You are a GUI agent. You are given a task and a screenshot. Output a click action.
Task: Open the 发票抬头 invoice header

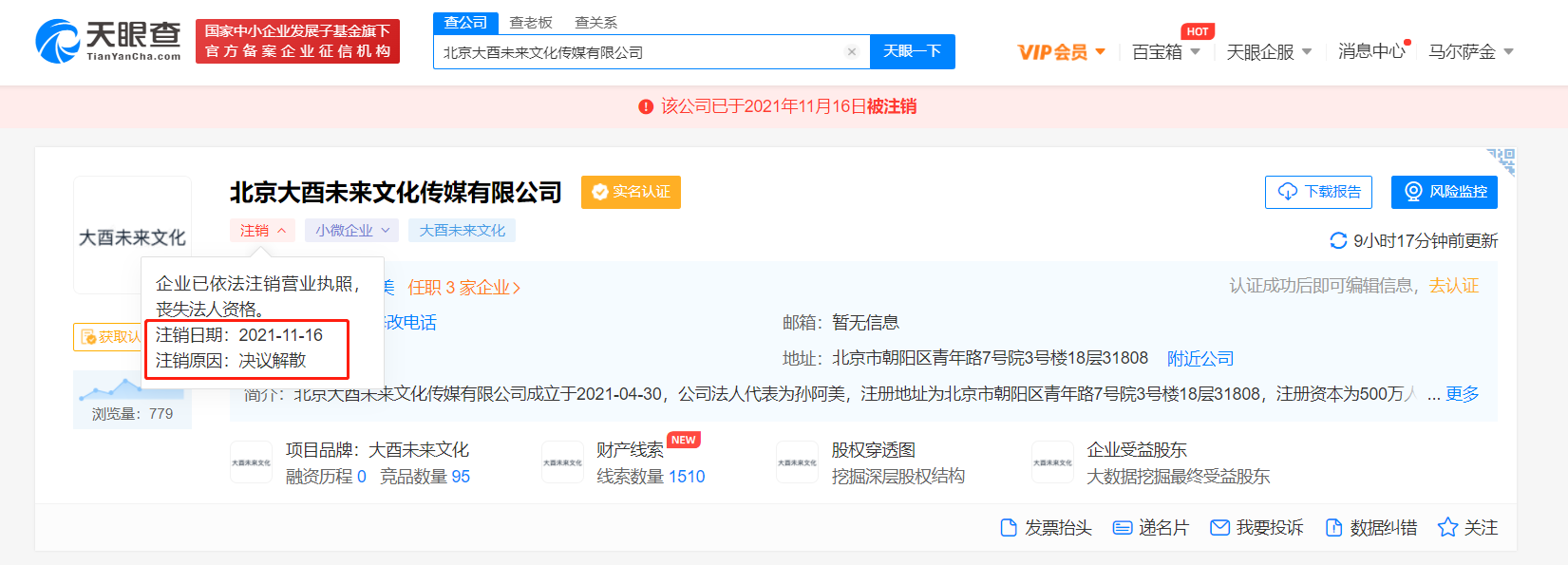[x=1046, y=528]
